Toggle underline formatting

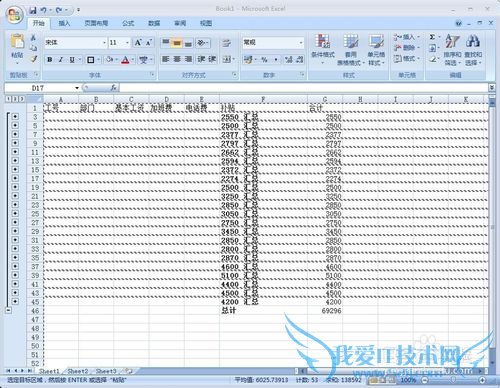[72, 60]
